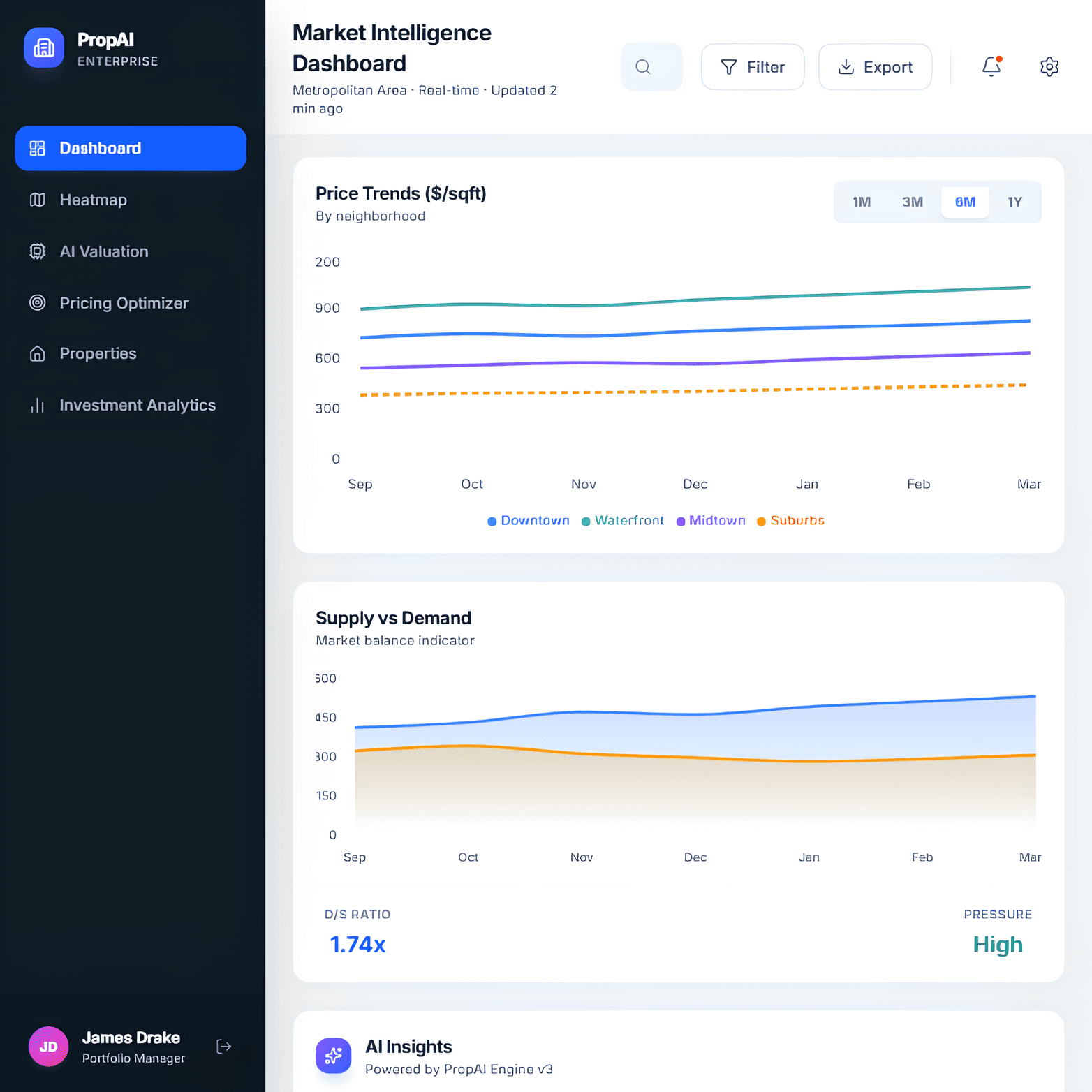Toggle Downtown series in chart legend

[x=529, y=521]
